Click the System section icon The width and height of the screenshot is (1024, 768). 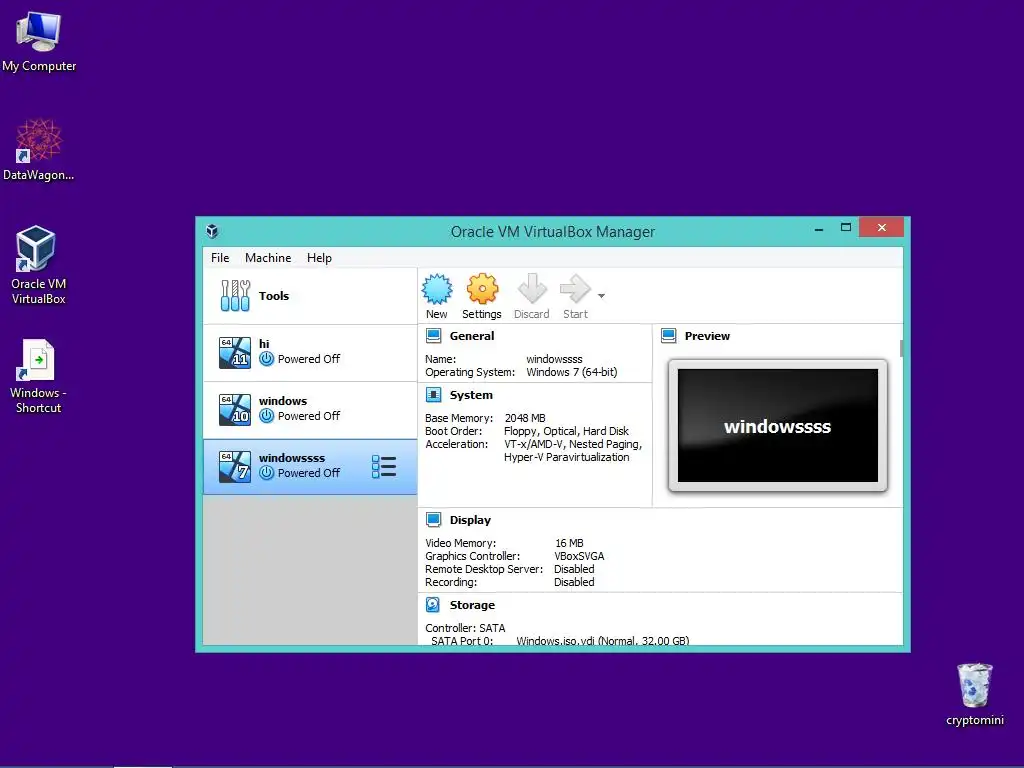coord(434,394)
